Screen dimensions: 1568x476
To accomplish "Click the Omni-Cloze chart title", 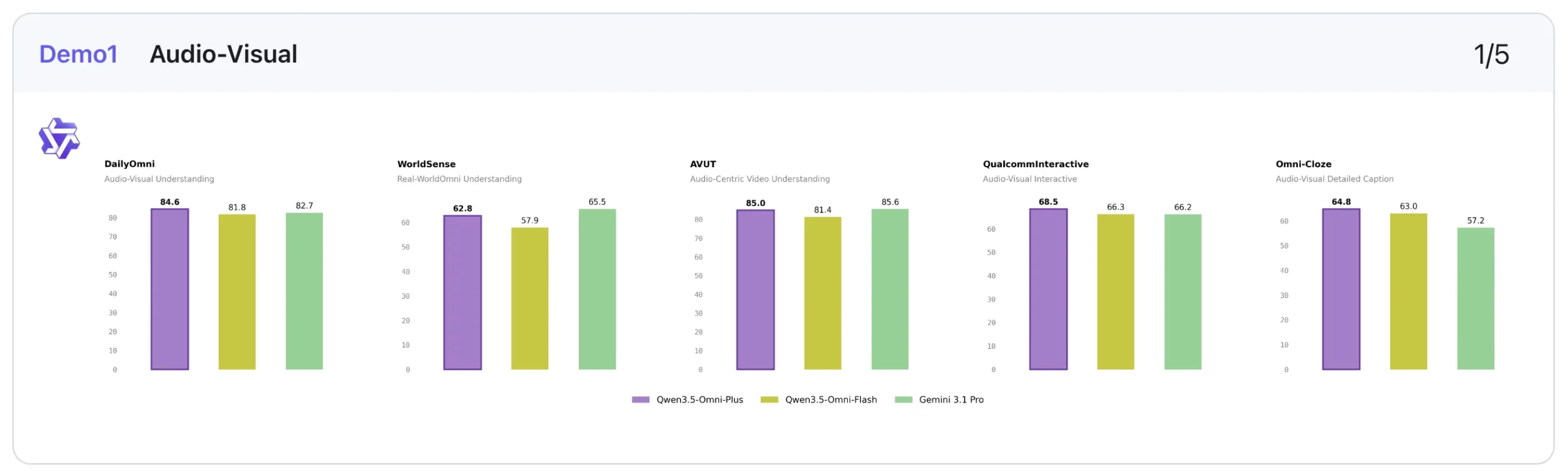I will coord(1303,164).
